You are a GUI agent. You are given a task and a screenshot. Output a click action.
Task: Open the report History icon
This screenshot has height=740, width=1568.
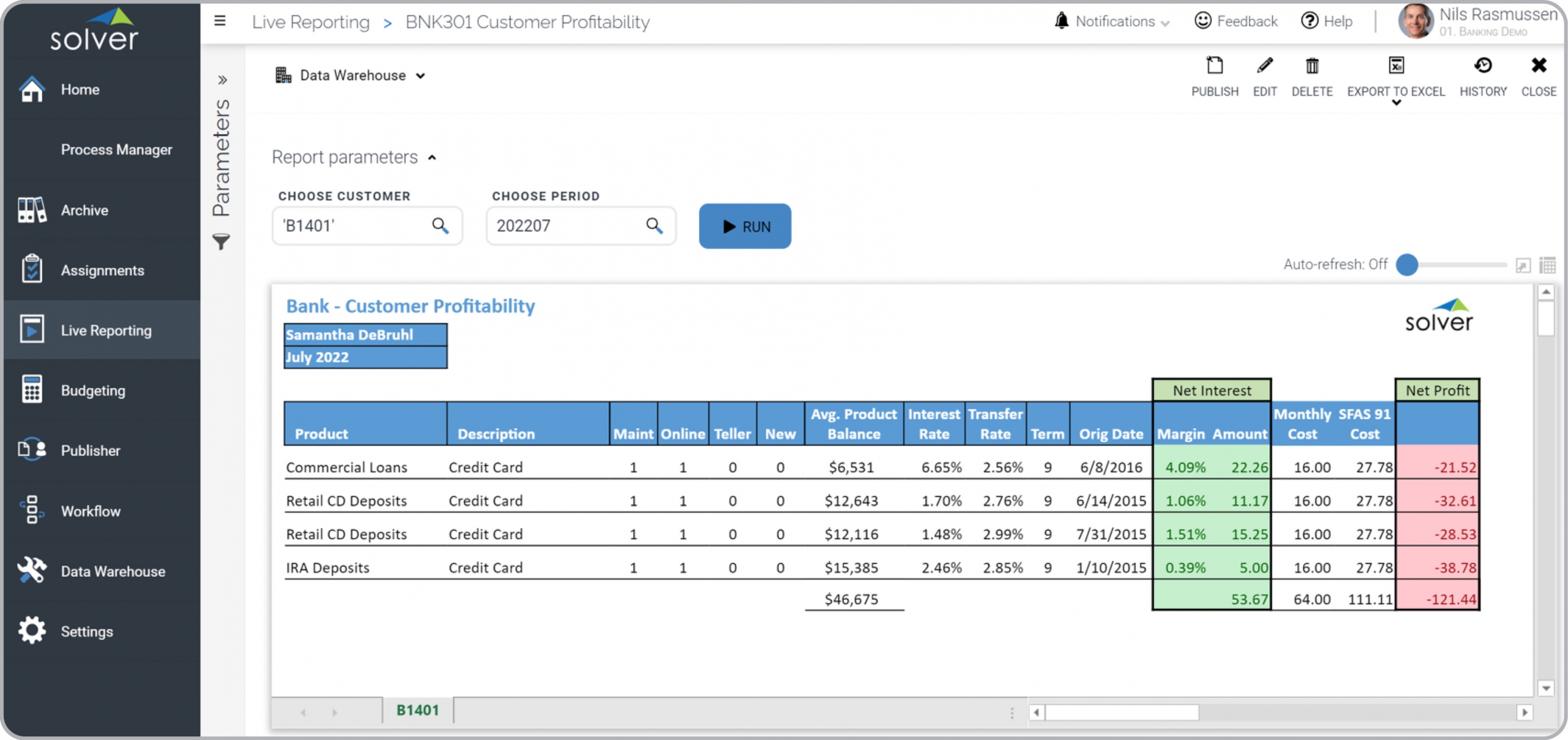coord(1482,66)
